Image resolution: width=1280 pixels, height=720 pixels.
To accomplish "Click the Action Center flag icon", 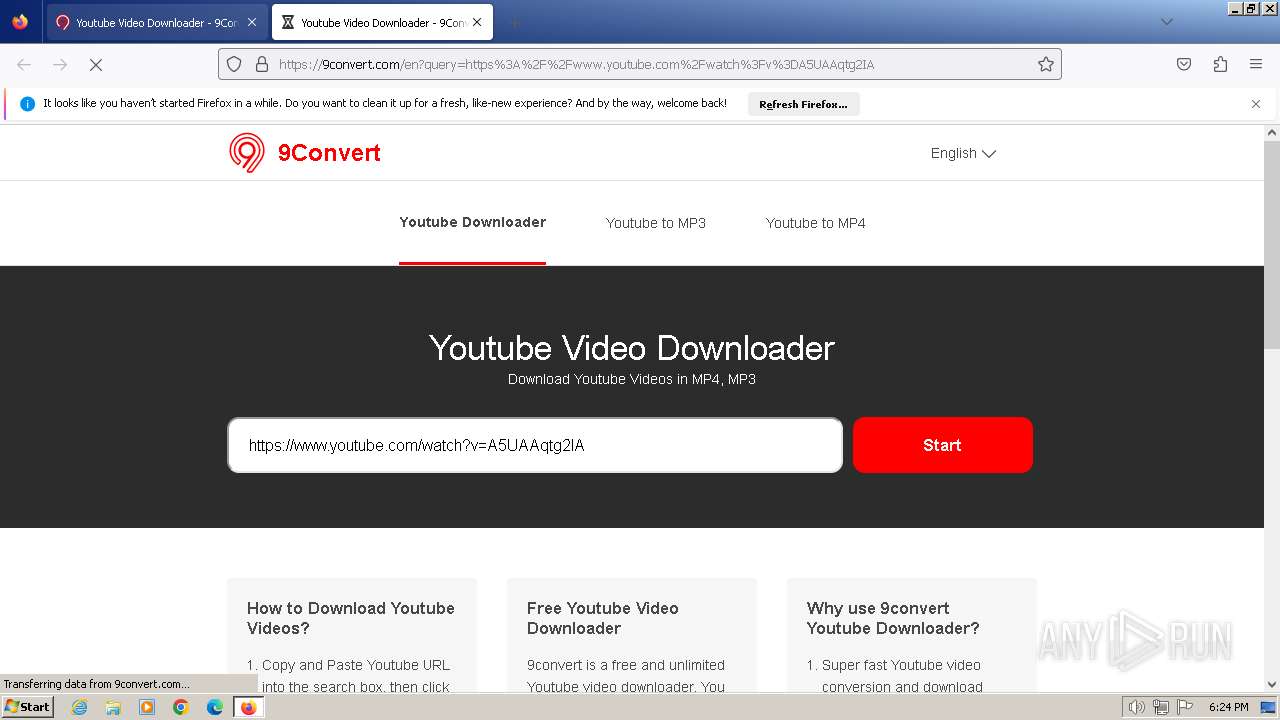I will click(1185, 707).
